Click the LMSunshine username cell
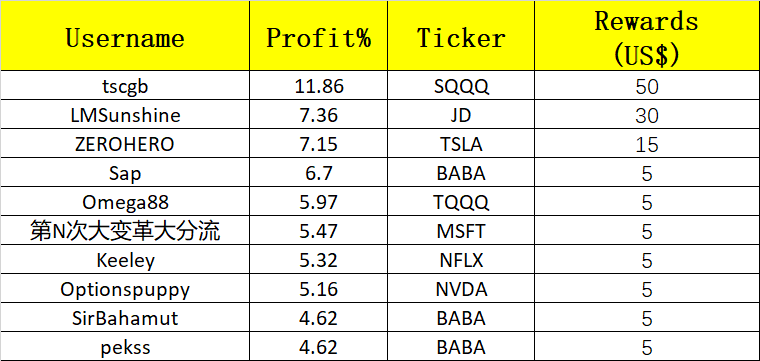Viewport: 760px width, 361px height. click(x=125, y=115)
